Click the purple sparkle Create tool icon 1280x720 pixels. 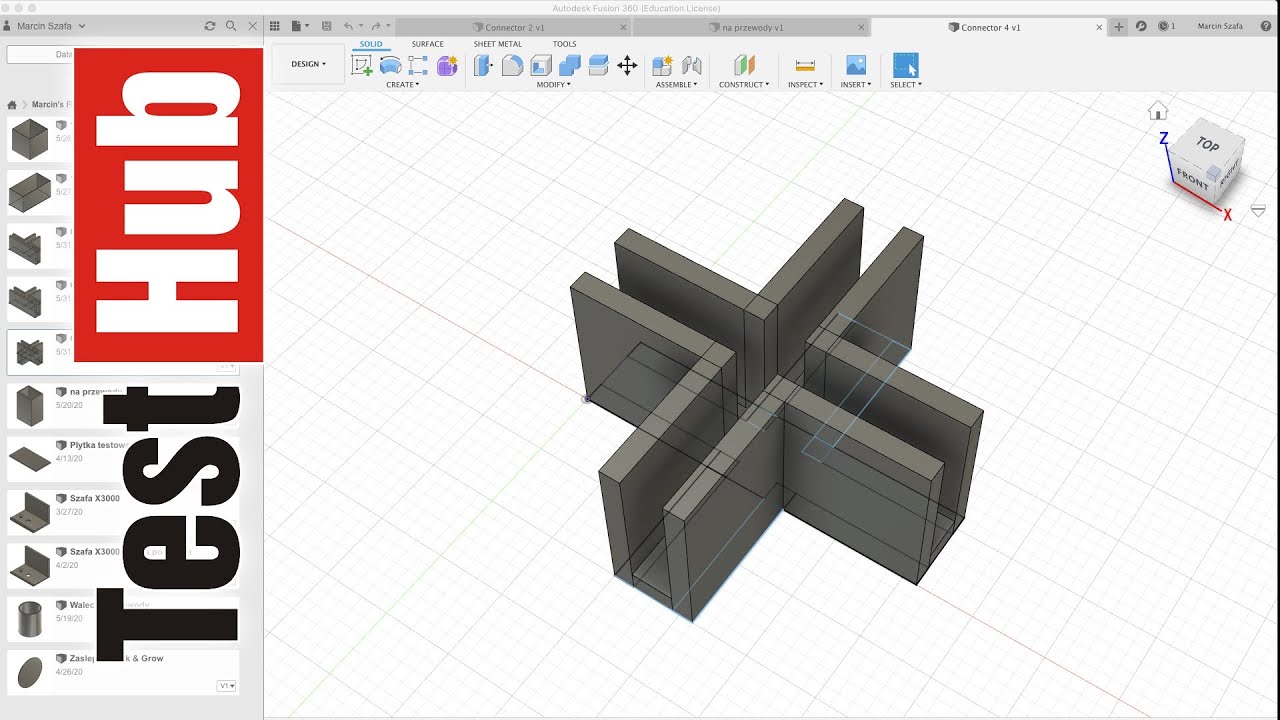447,66
